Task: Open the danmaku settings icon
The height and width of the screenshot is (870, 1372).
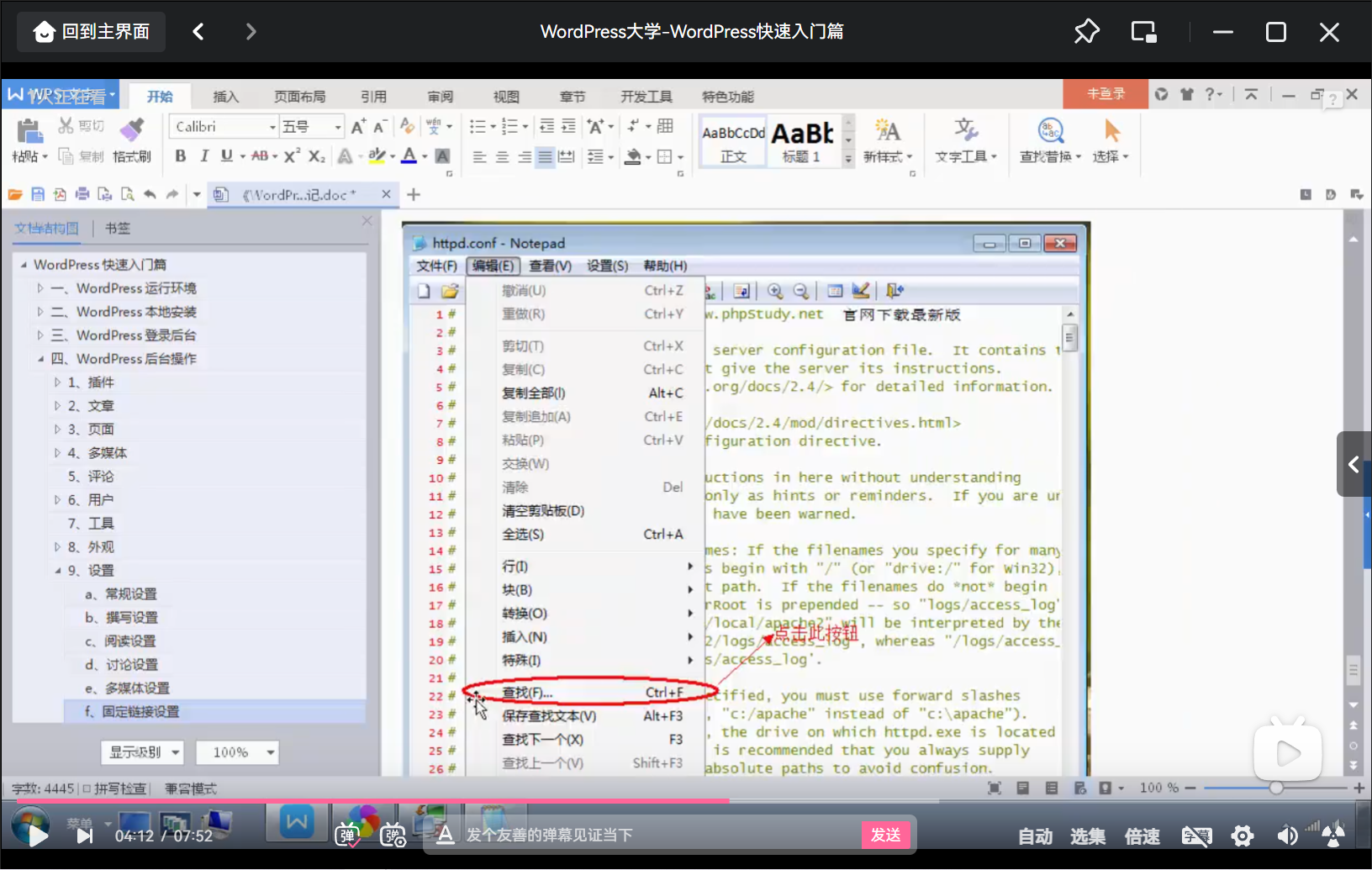Action: click(x=393, y=835)
